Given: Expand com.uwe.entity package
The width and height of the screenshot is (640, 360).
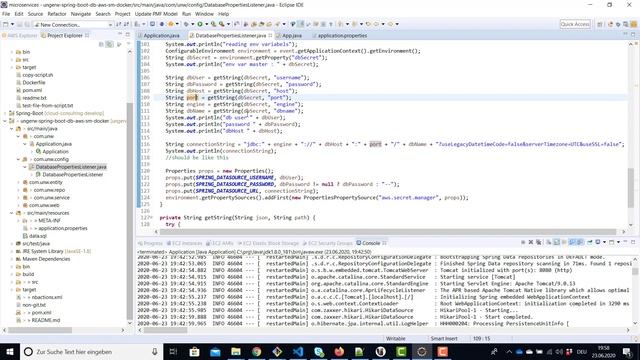Looking at the screenshot, I should (x=18, y=182).
